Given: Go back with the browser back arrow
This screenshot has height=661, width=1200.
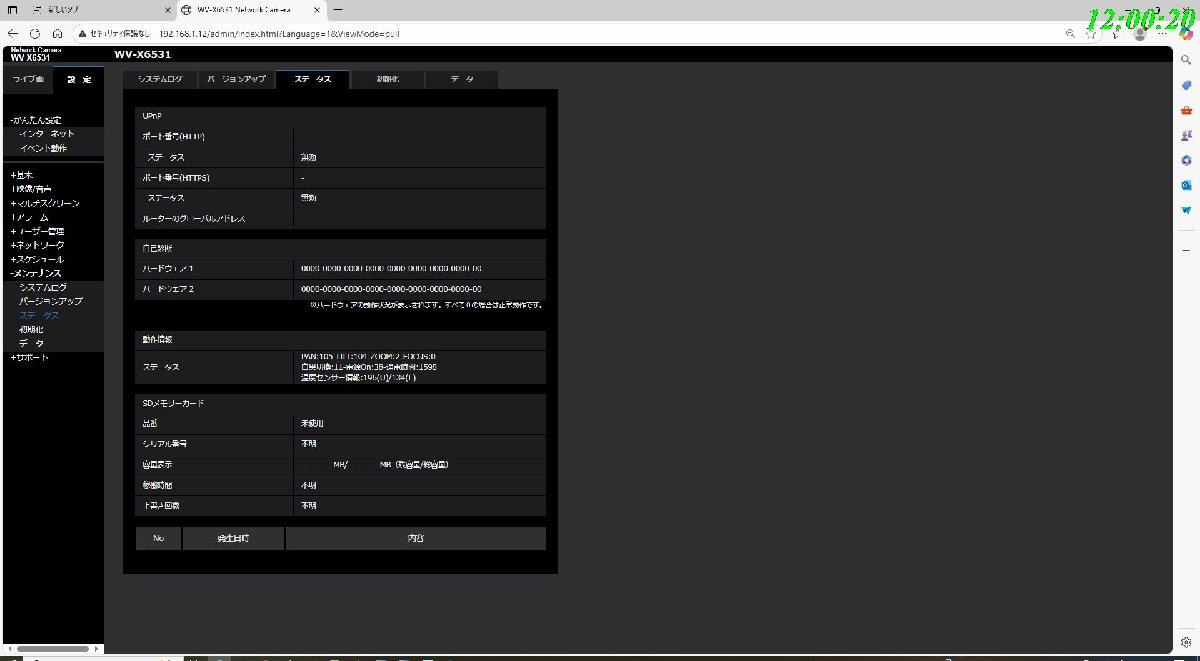Looking at the screenshot, I should (13, 33).
